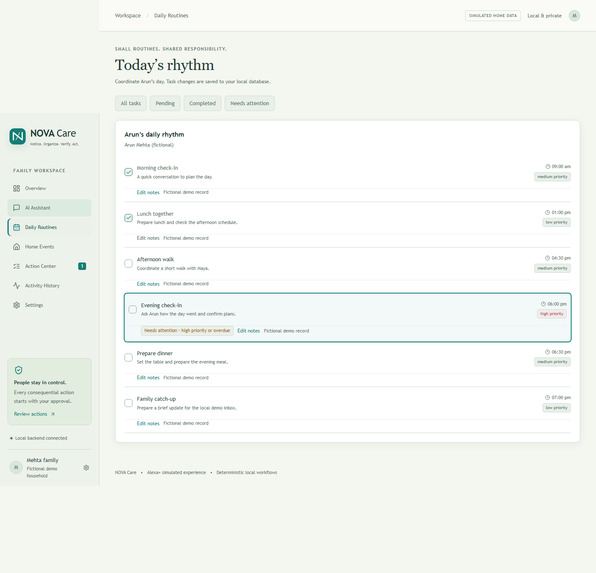Open the AI Assistant page
The image size is (596, 573).
49,208
